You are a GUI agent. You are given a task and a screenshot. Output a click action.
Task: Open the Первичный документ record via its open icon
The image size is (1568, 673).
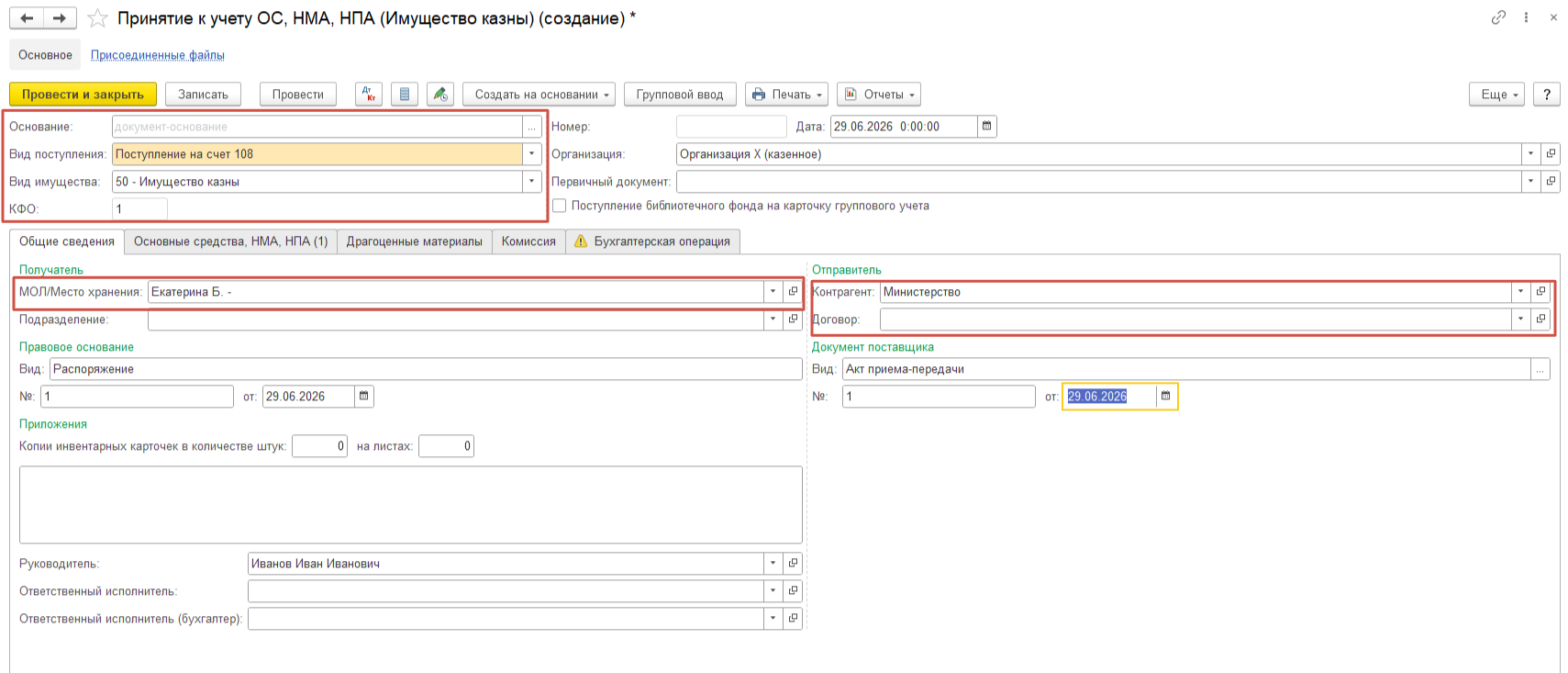click(1551, 182)
